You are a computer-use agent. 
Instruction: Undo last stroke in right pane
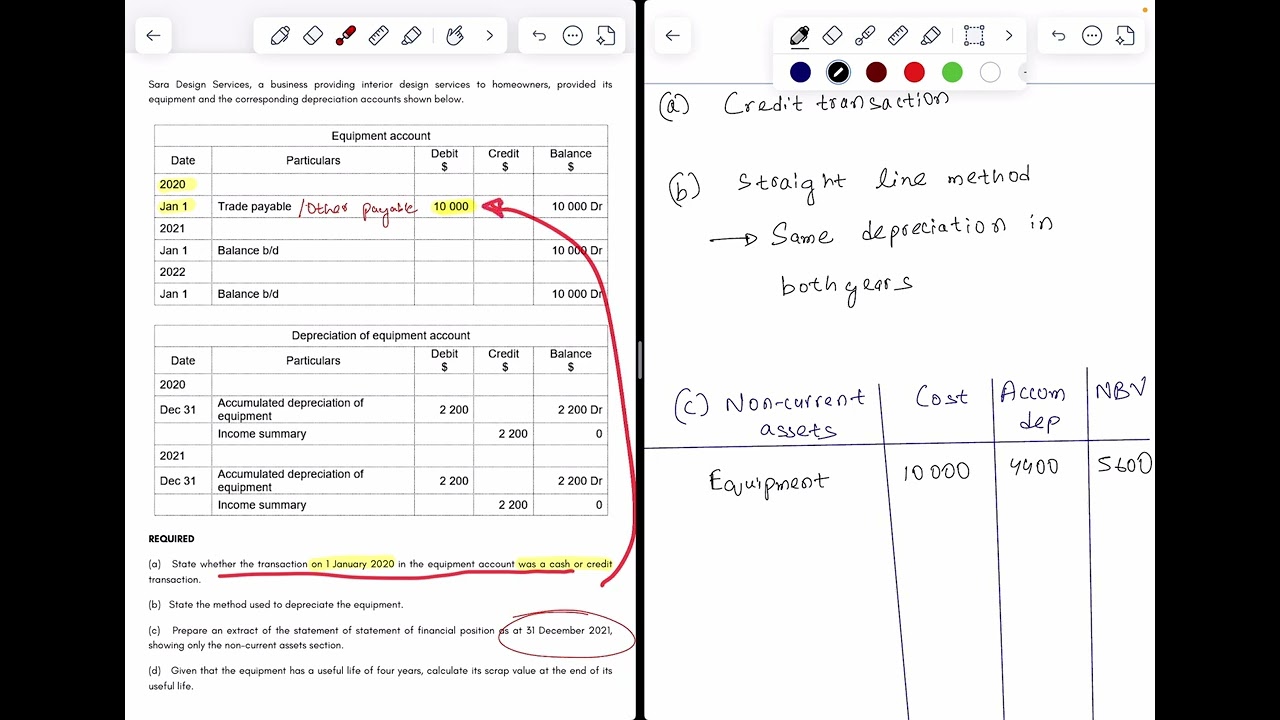click(1059, 35)
